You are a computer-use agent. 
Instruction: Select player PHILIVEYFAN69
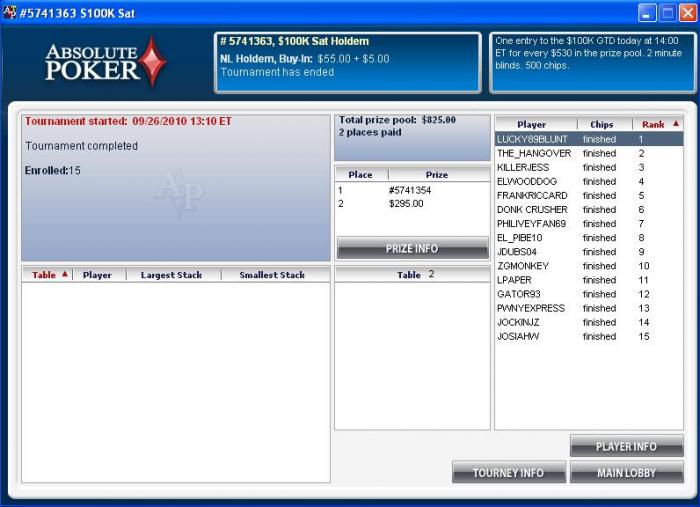tap(589, 224)
